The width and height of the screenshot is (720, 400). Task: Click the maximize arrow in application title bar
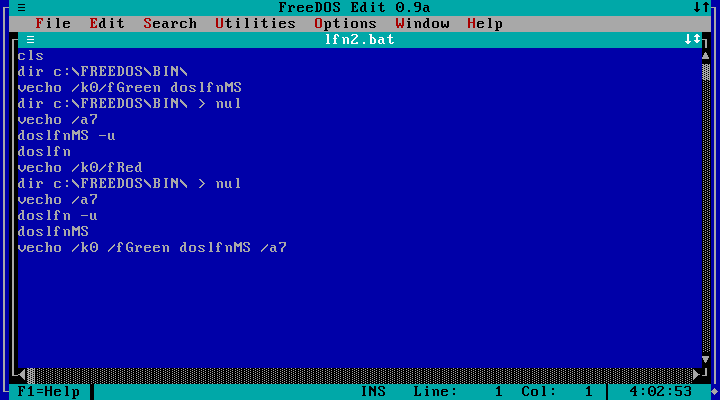click(x=706, y=7)
